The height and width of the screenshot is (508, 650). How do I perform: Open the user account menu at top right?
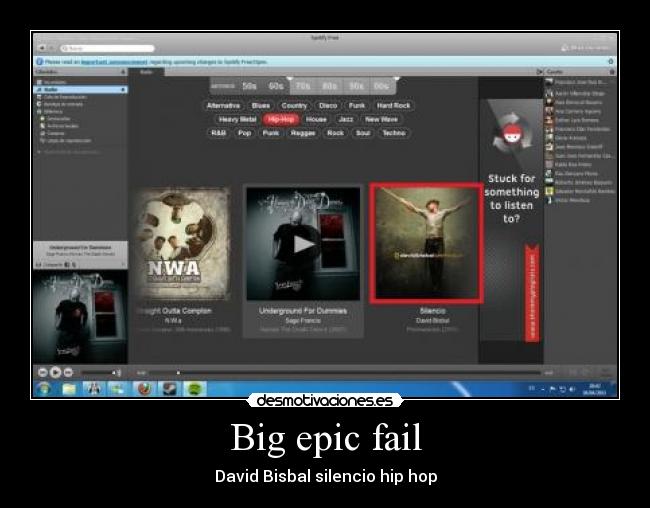(x=586, y=48)
